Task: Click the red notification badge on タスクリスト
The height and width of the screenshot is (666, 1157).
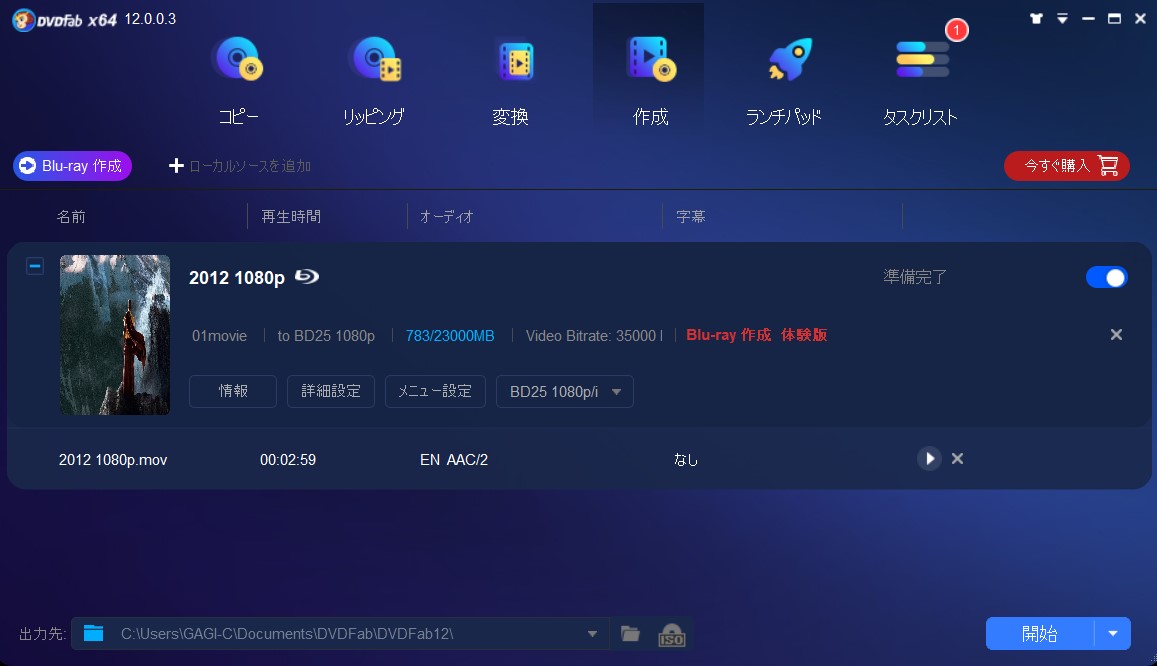Action: [956, 30]
